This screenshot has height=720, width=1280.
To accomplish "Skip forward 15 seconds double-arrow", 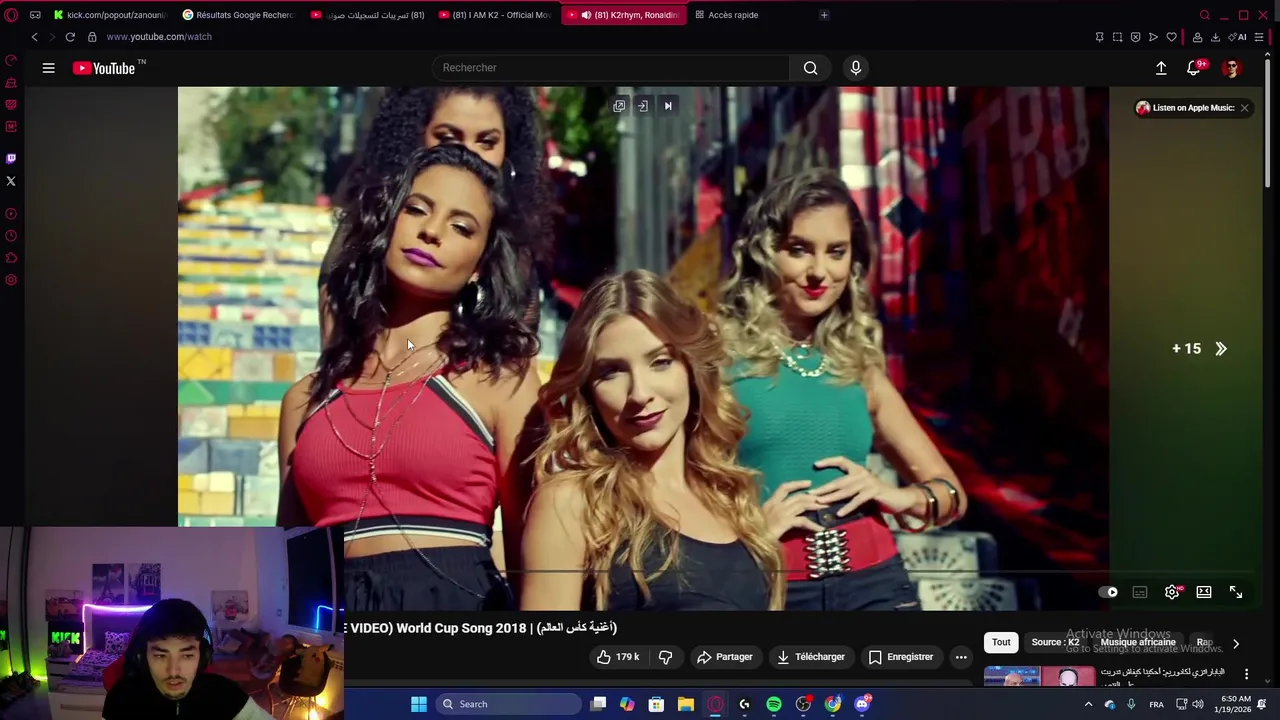I will pyautogui.click(x=1220, y=348).
